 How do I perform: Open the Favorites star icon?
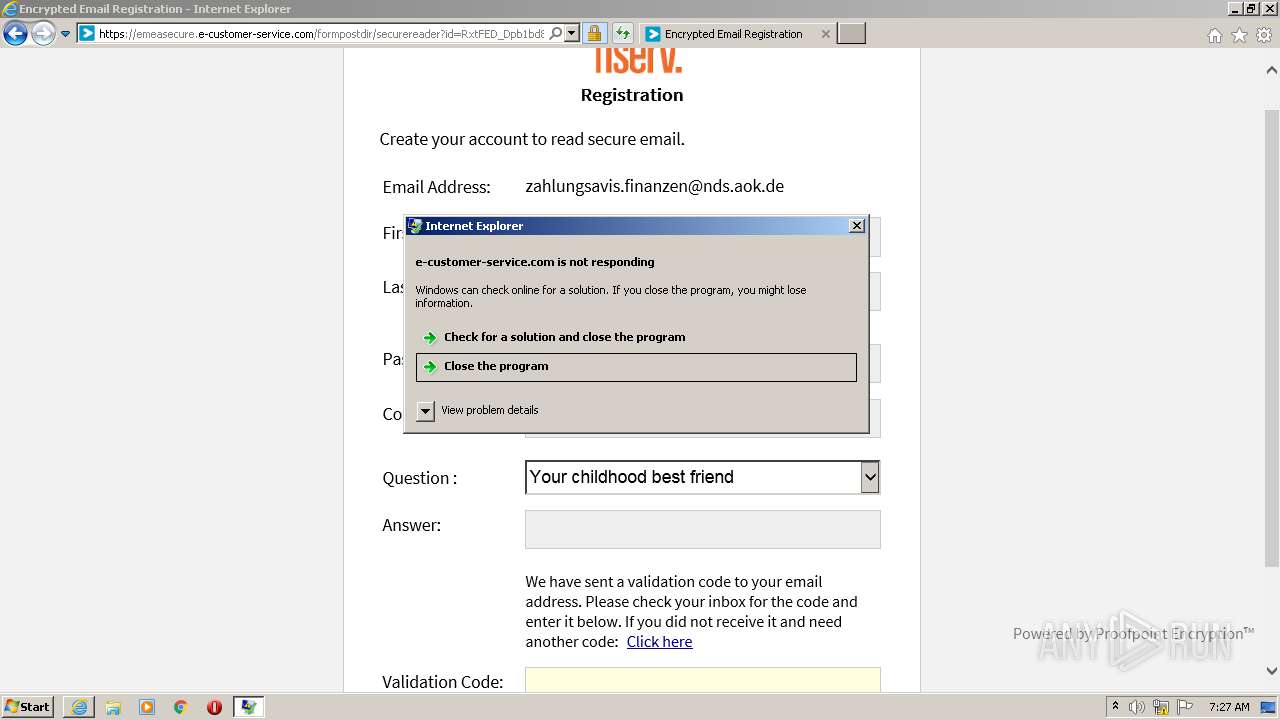(x=1239, y=35)
